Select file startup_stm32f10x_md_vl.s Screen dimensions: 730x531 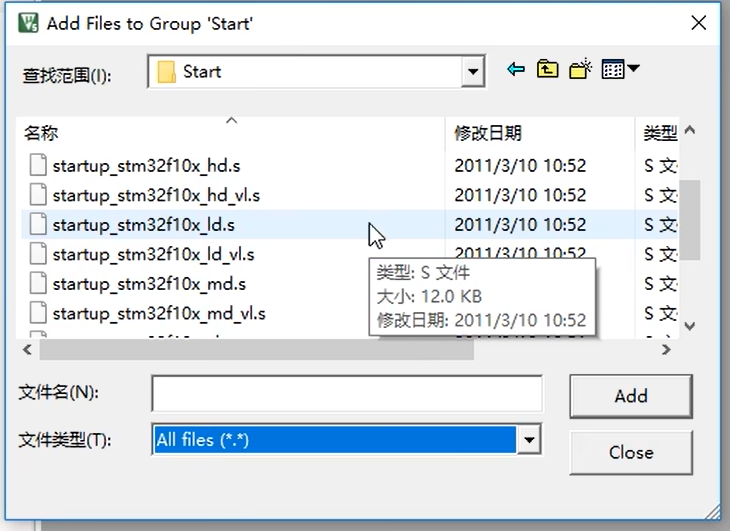159,314
